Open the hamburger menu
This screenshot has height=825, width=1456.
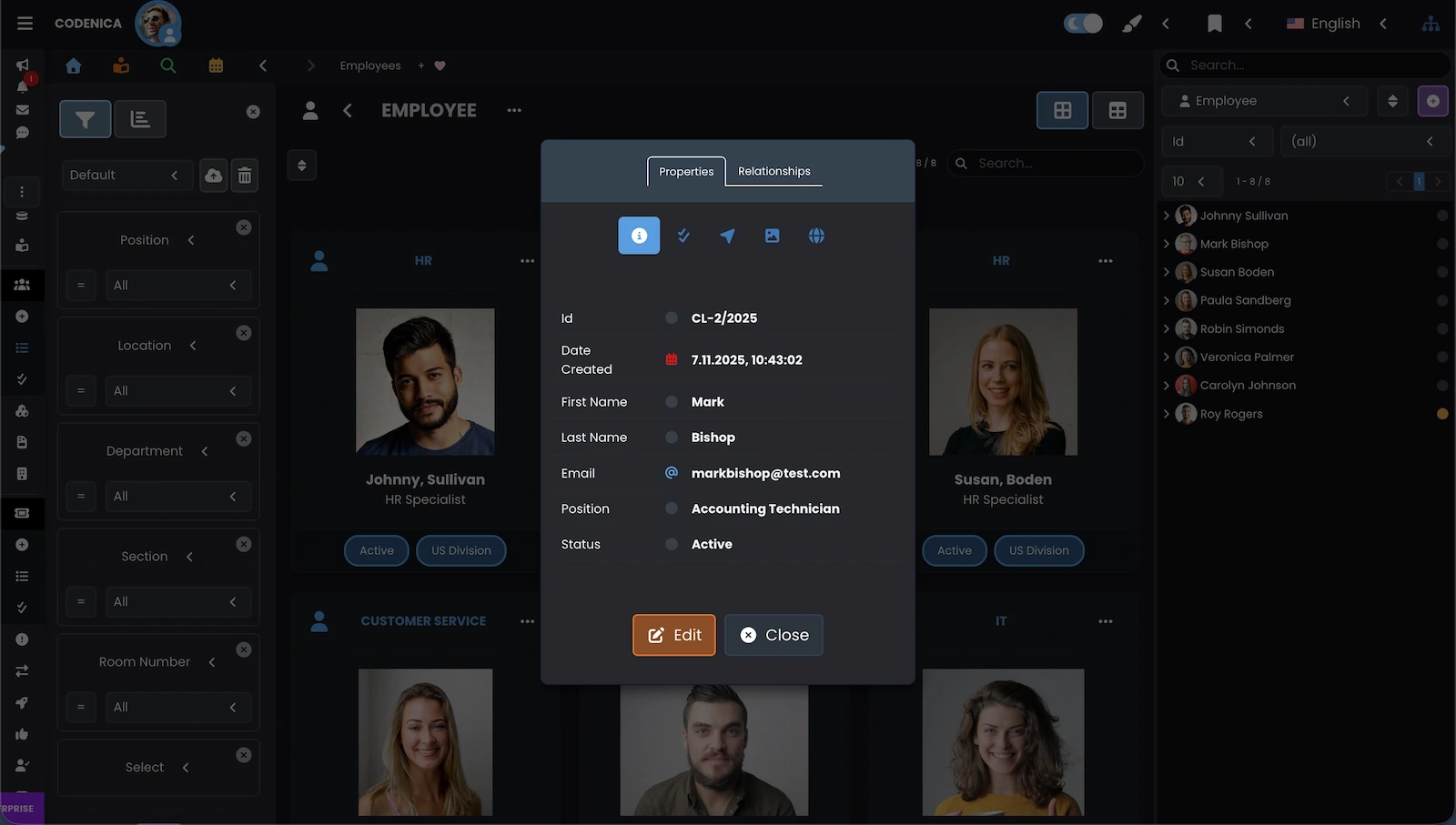coord(25,24)
